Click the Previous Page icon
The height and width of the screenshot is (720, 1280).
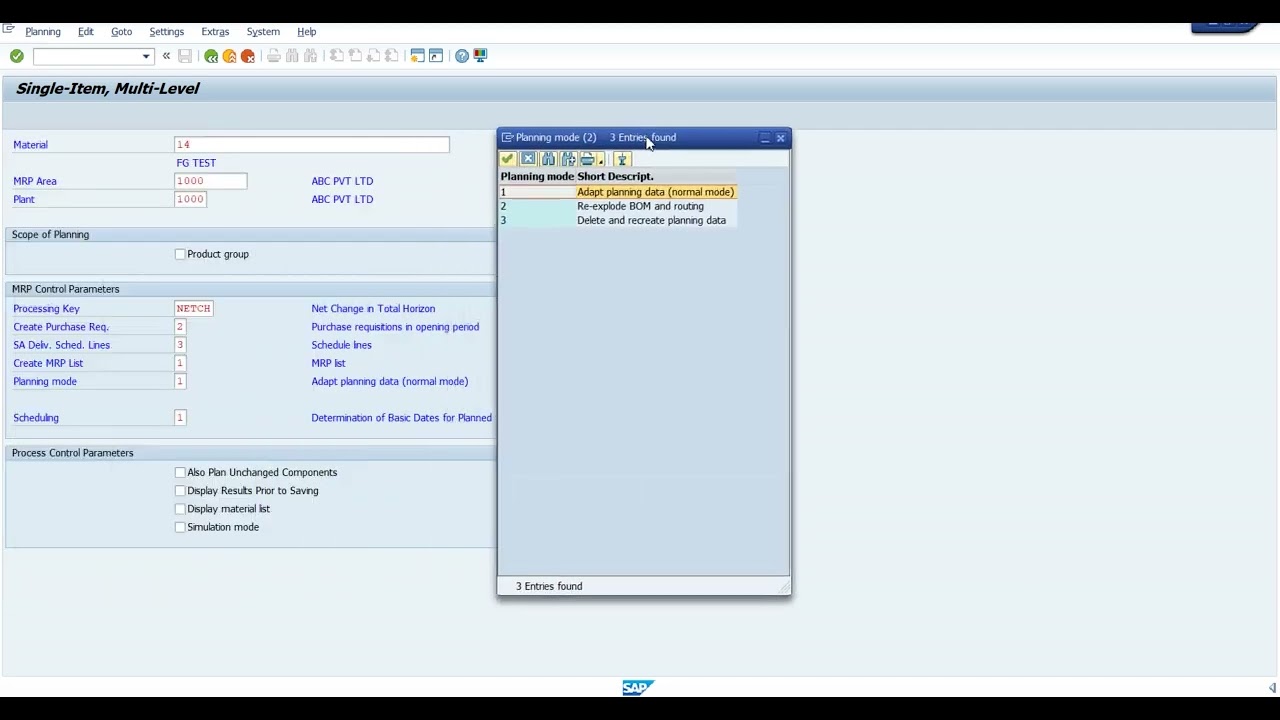coord(355,56)
